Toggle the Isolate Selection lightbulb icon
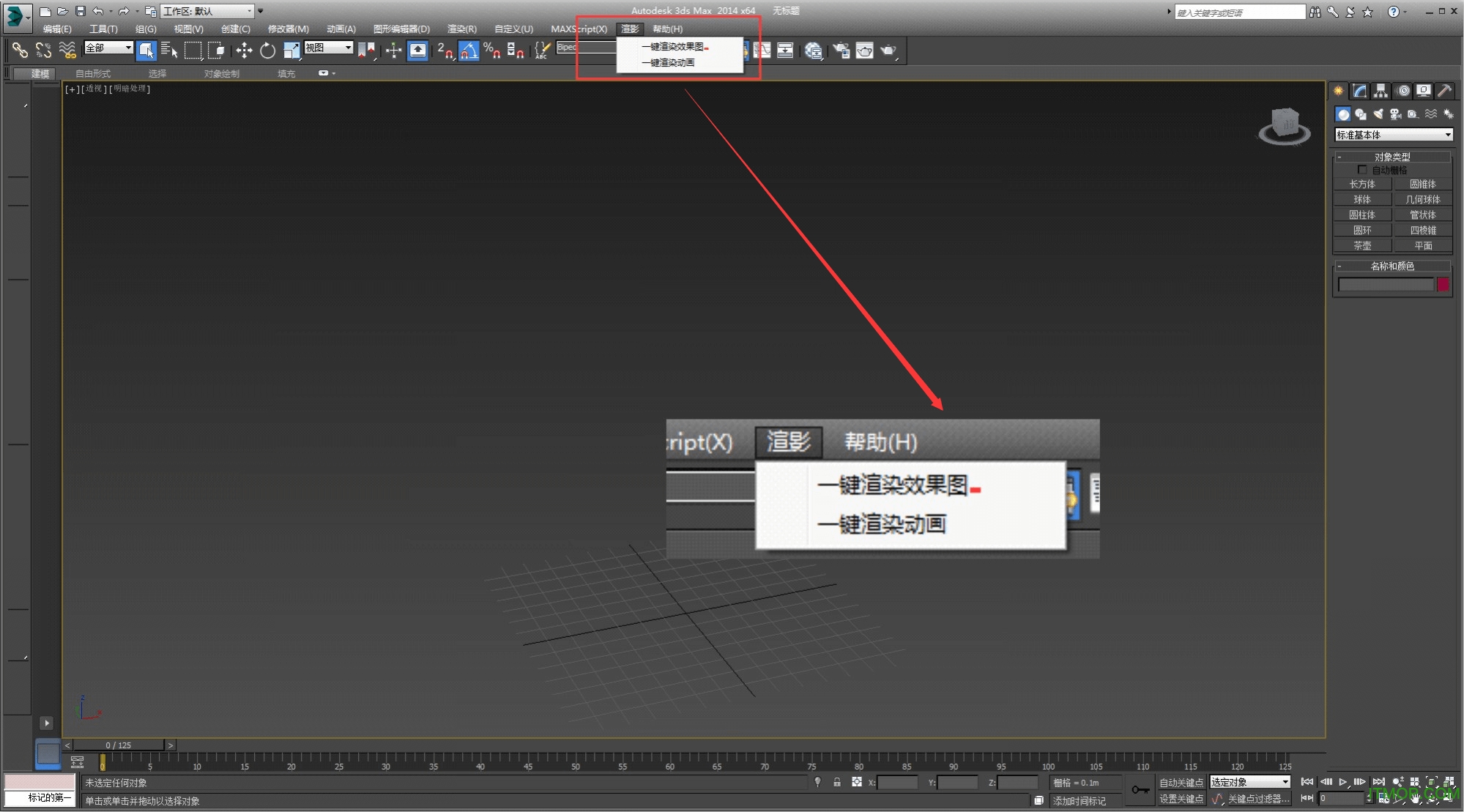Image resolution: width=1464 pixels, height=812 pixels. pyautogui.click(x=817, y=782)
